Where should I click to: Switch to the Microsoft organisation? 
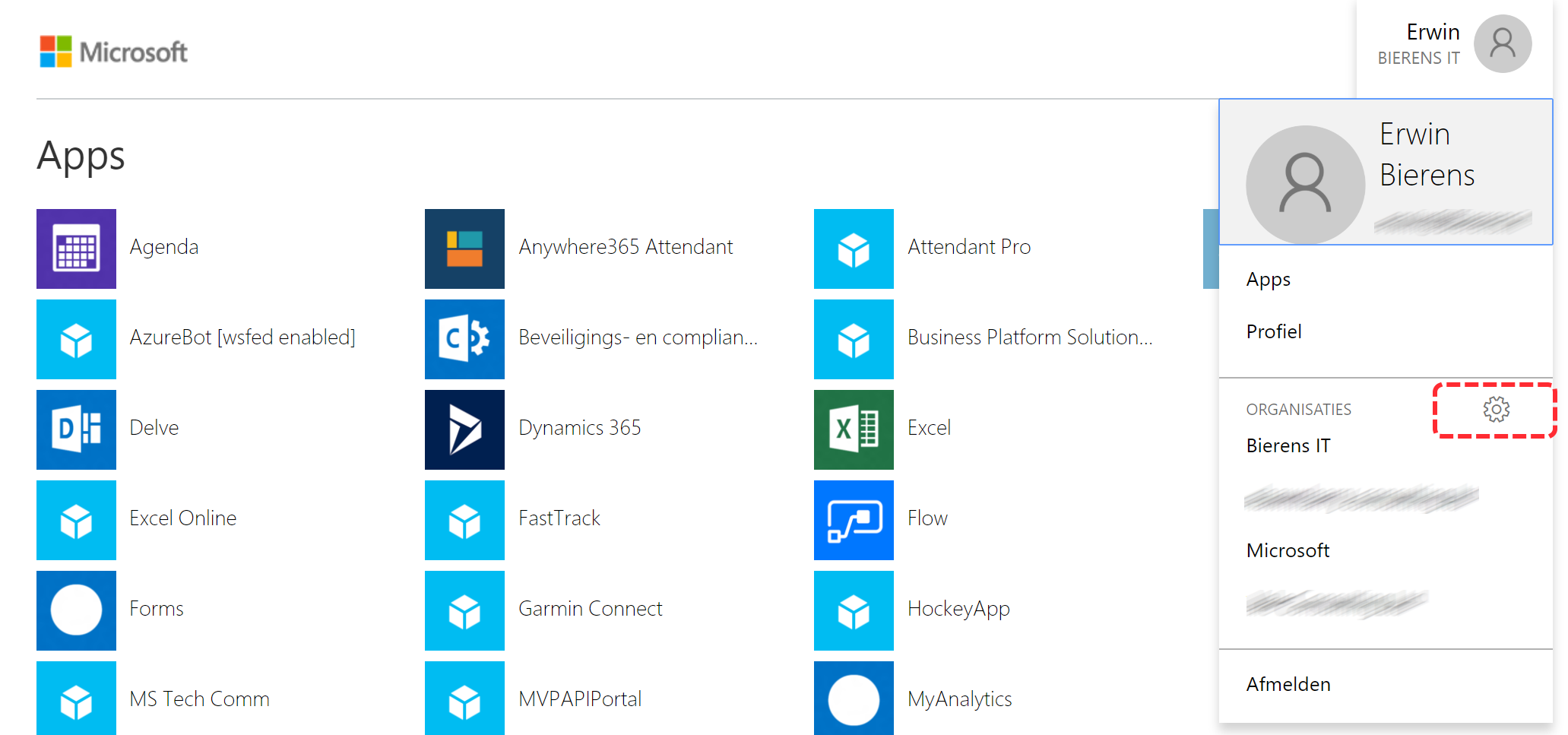[x=1288, y=550]
